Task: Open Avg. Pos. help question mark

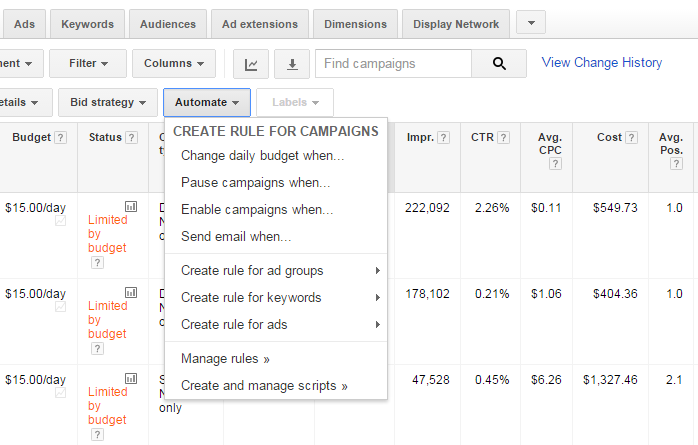Action: pyautogui.click(x=677, y=164)
